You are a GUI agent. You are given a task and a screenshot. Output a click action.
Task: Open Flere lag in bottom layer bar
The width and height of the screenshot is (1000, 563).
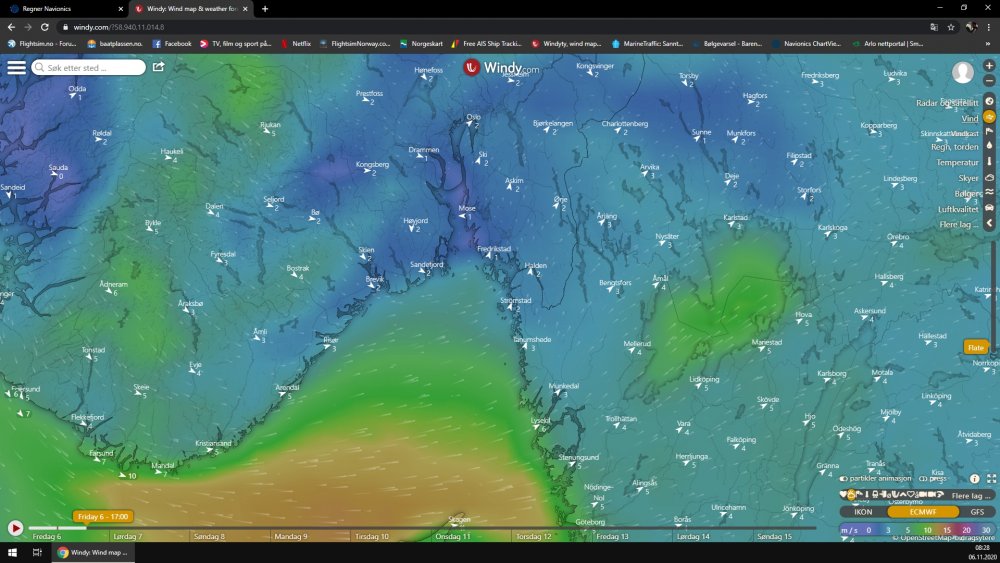pyautogui.click(x=971, y=495)
